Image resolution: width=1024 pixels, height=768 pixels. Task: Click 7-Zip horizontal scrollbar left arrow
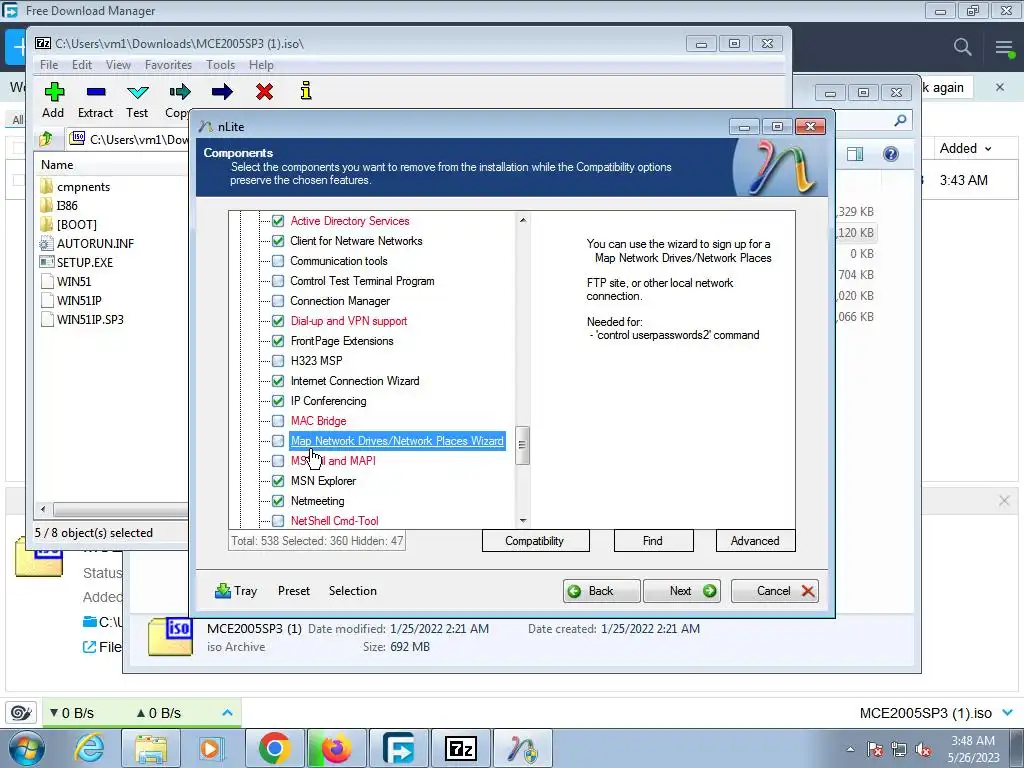tap(43, 509)
